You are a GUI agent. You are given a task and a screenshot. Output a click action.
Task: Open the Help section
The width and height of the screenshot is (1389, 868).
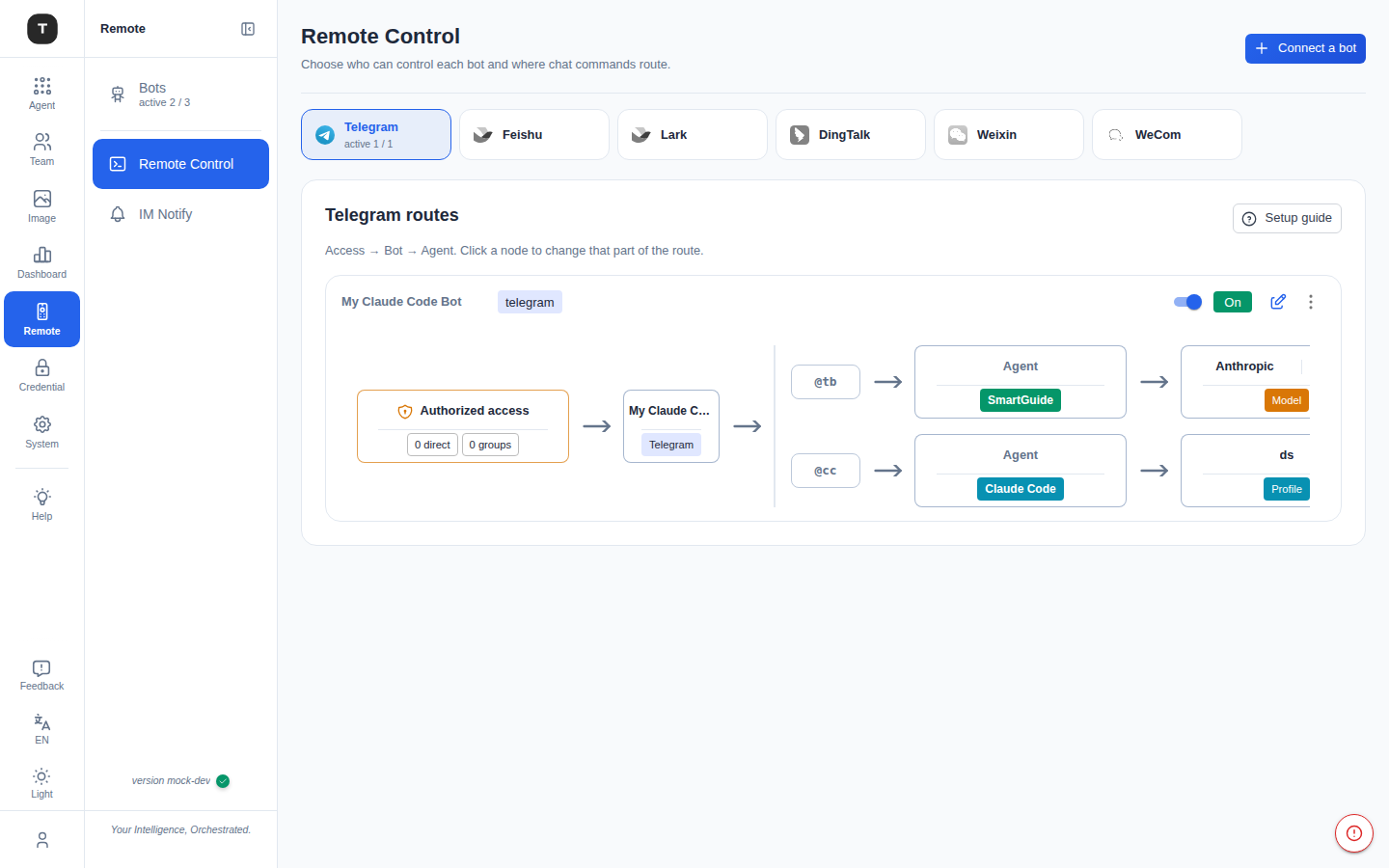[41, 504]
